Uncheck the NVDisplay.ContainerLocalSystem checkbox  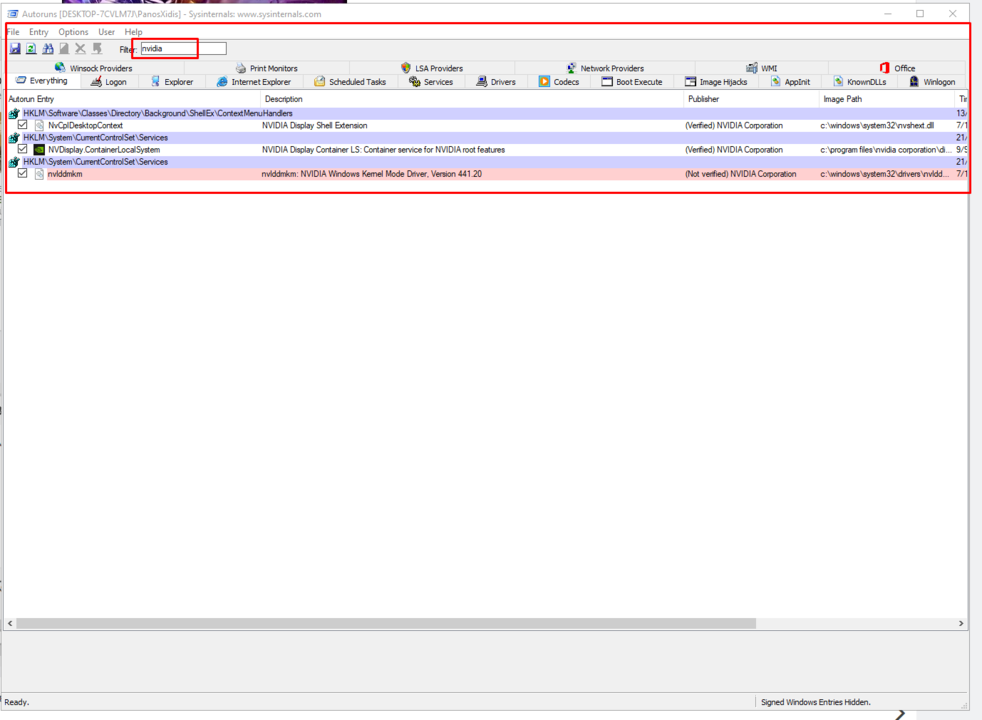pos(23,149)
